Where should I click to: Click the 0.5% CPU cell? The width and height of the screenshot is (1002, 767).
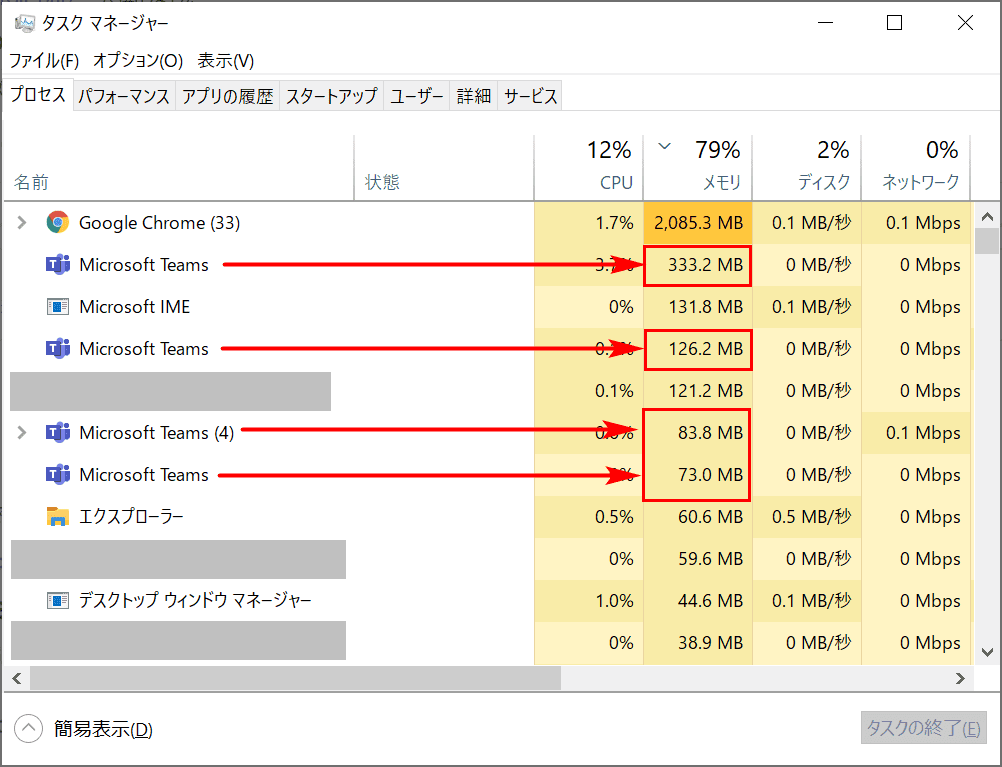tap(589, 516)
